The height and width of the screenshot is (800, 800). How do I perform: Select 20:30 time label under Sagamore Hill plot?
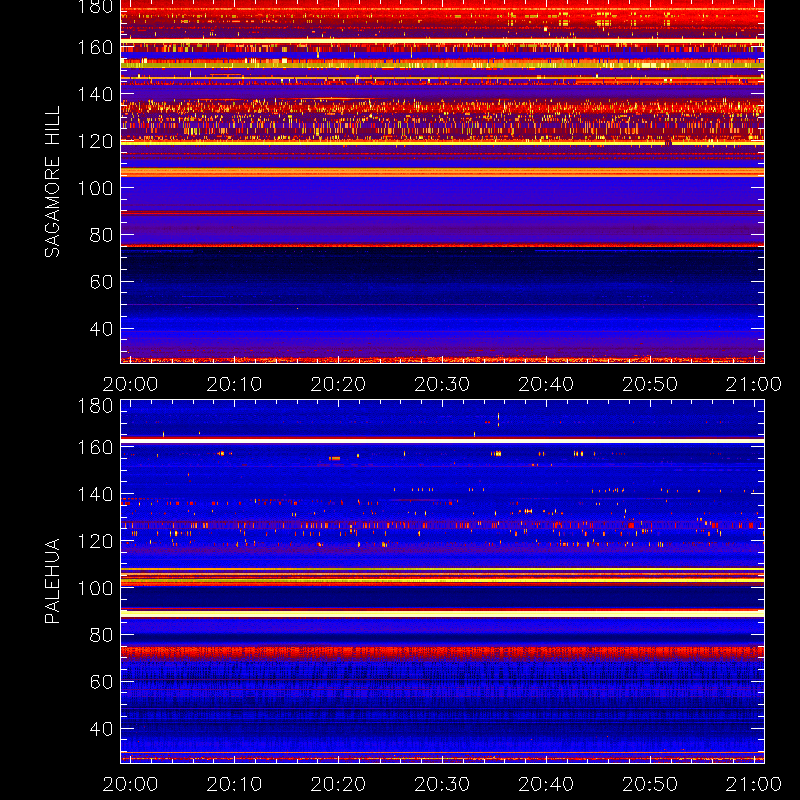tap(442, 384)
